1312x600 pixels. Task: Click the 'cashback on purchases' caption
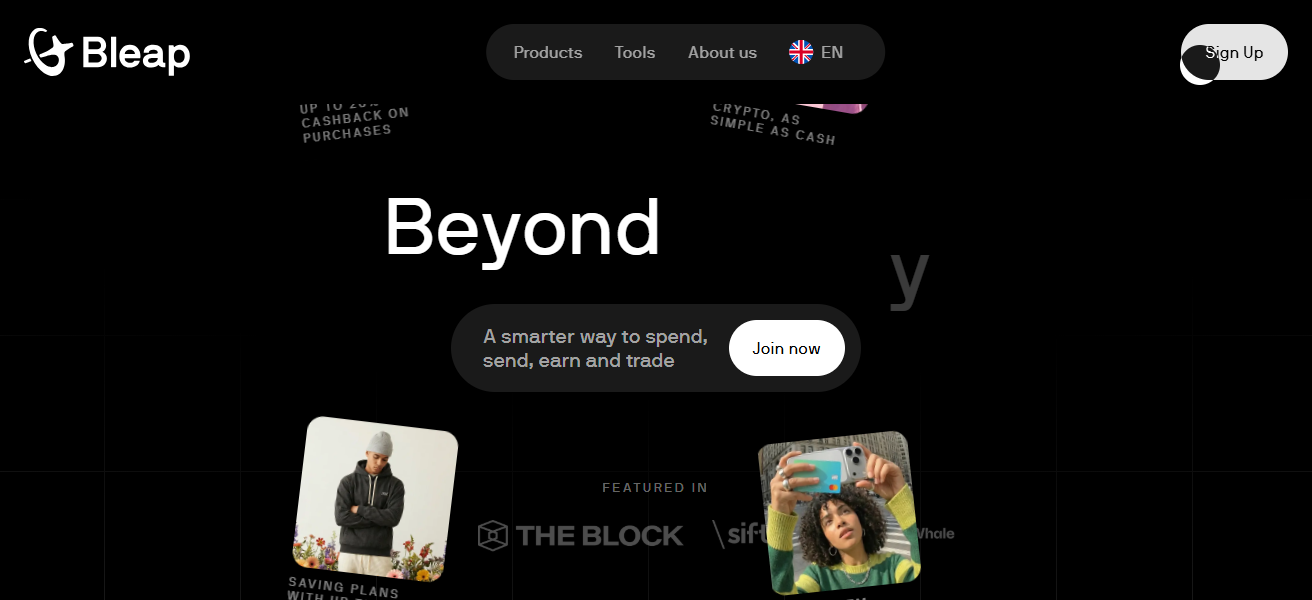[x=356, y=122]
